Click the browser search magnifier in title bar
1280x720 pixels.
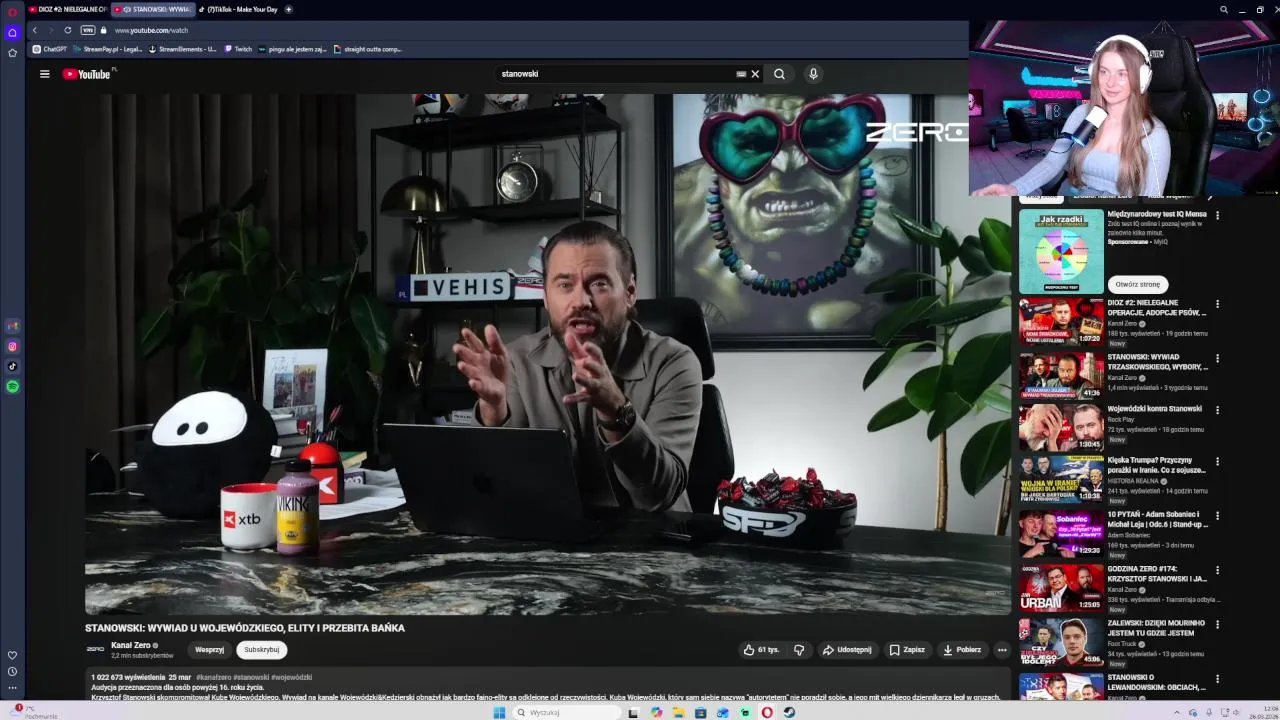(x=1224, y=10)
